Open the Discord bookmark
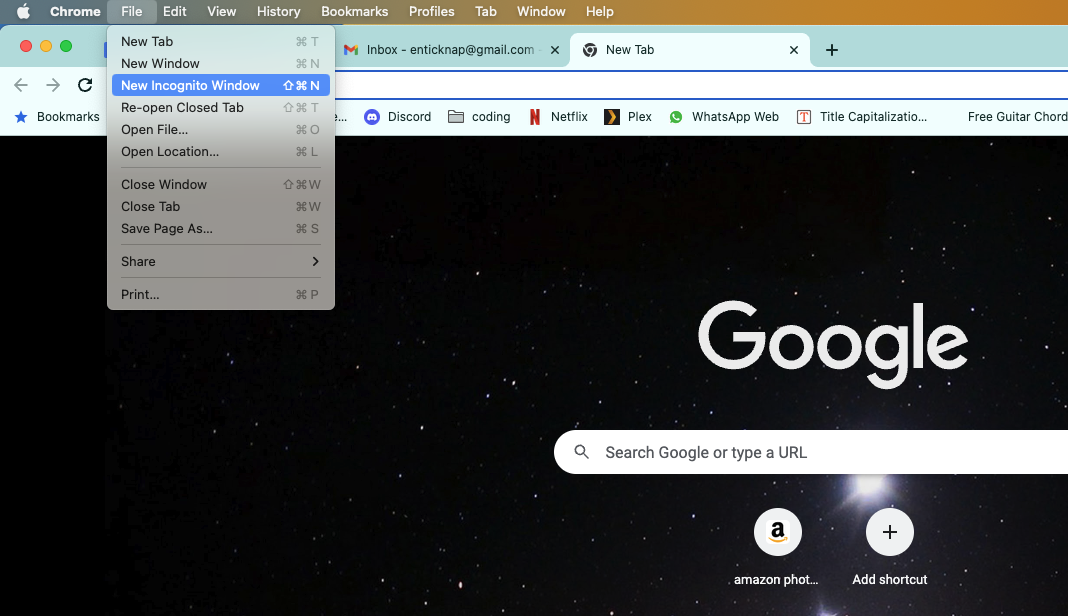Image resolution: width=1068 pixels, height=616 pixels. (398, 117)
